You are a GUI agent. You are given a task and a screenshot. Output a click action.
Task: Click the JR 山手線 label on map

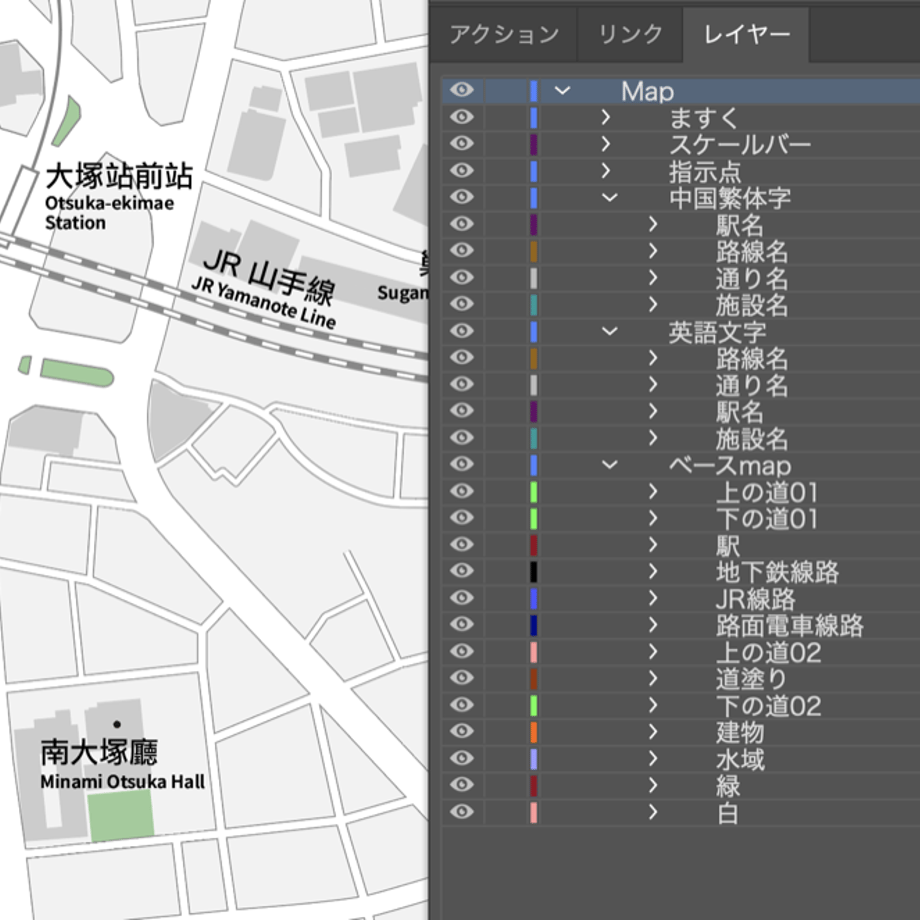point(269,276)
